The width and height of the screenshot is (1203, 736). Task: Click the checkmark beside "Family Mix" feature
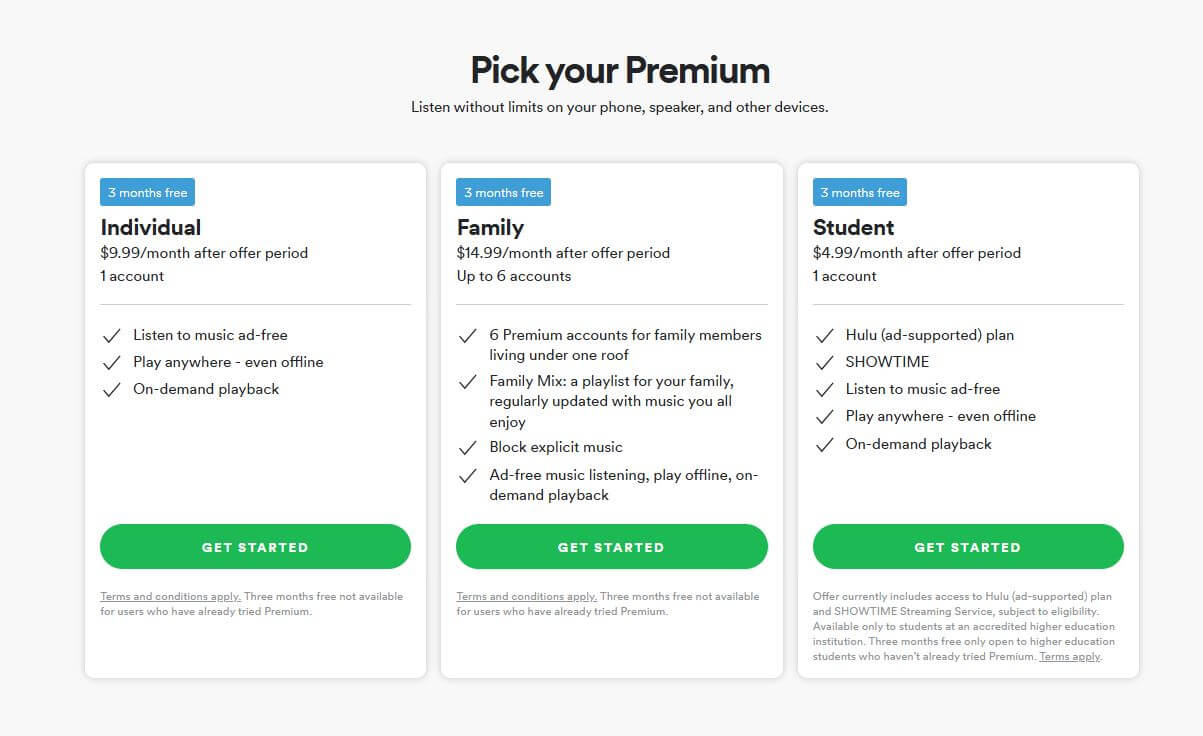(x=468, y=382)
